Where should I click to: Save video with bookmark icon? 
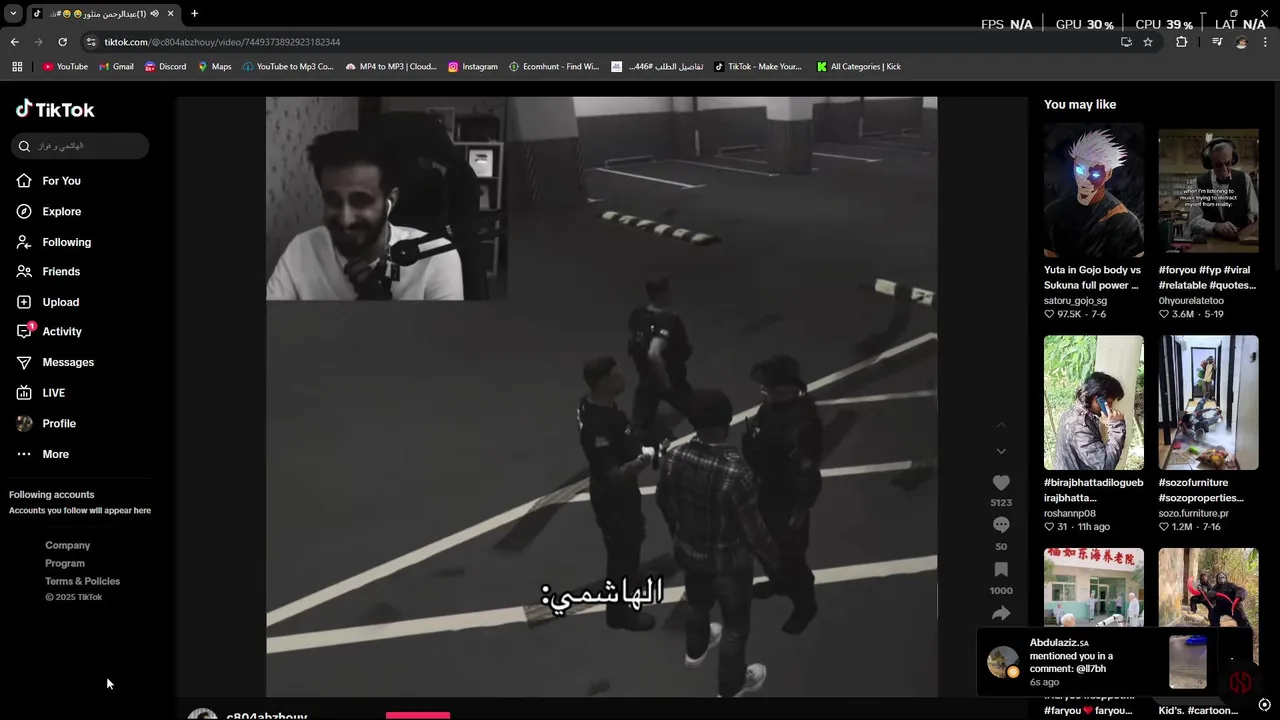tap(1001, 569)
